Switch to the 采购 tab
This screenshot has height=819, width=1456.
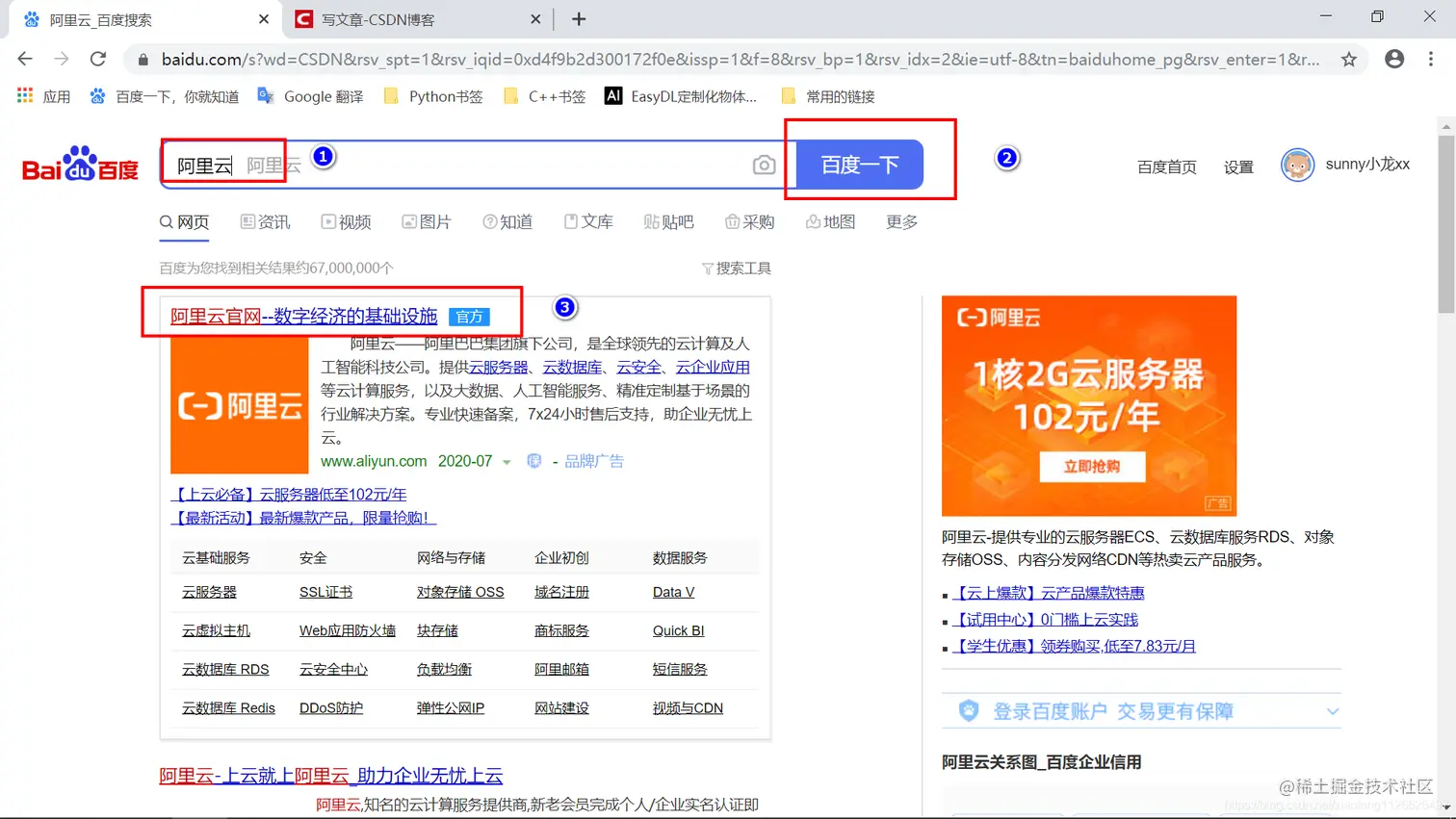(750, 222)
